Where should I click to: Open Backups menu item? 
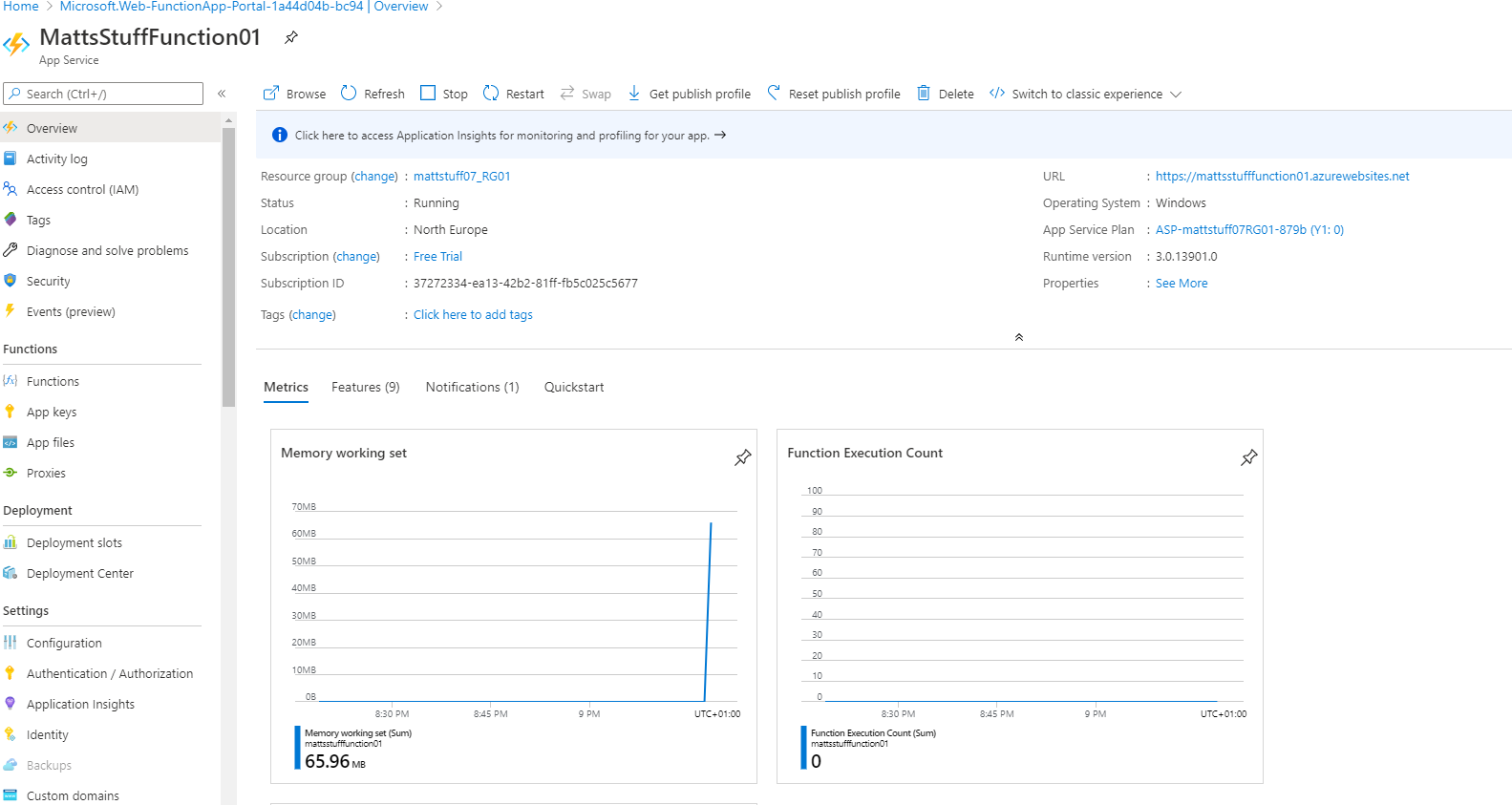(110, 765)
